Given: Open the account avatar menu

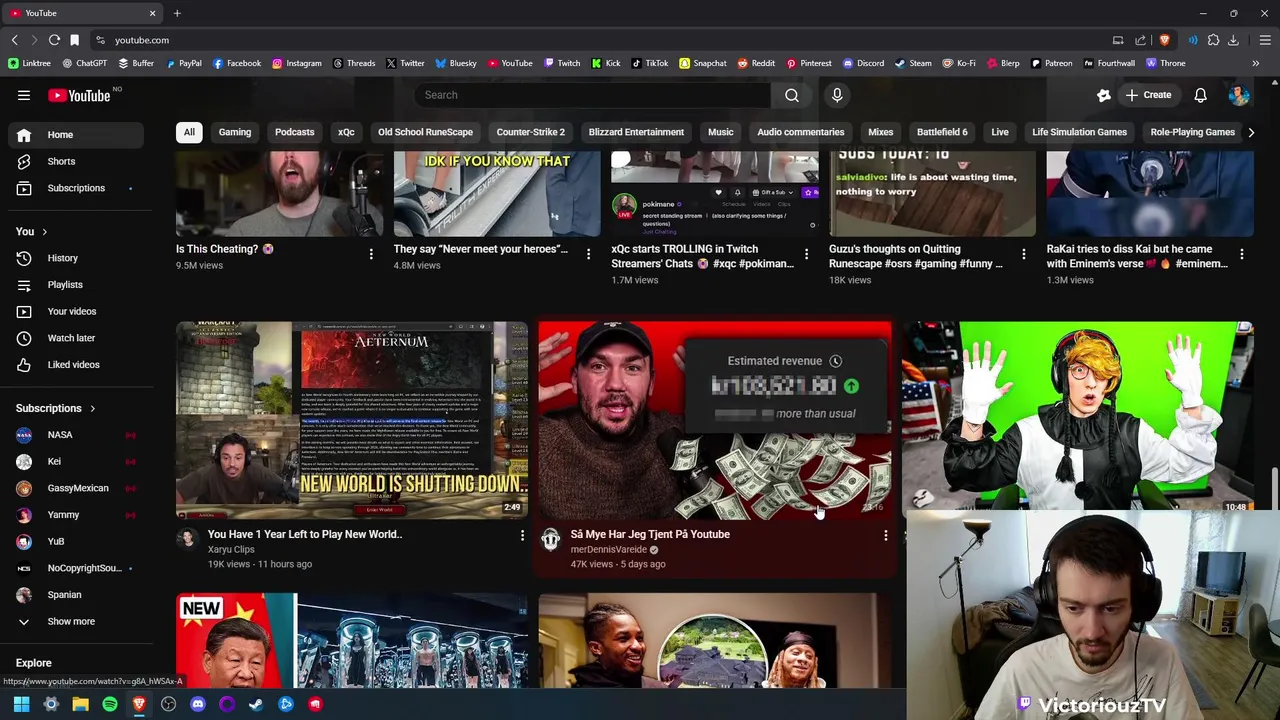Looking at the screenshot, I should pyautogui.click(x=1239, y=95).
